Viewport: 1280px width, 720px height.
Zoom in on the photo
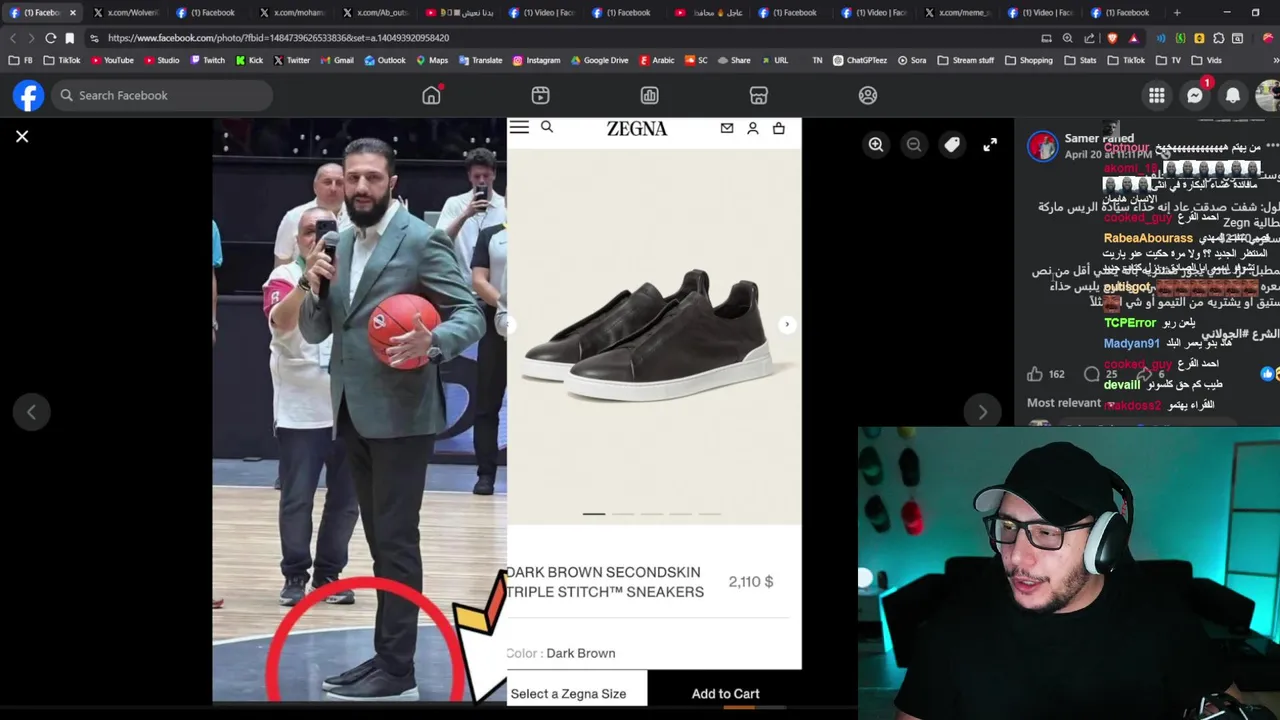pos(876,145)
